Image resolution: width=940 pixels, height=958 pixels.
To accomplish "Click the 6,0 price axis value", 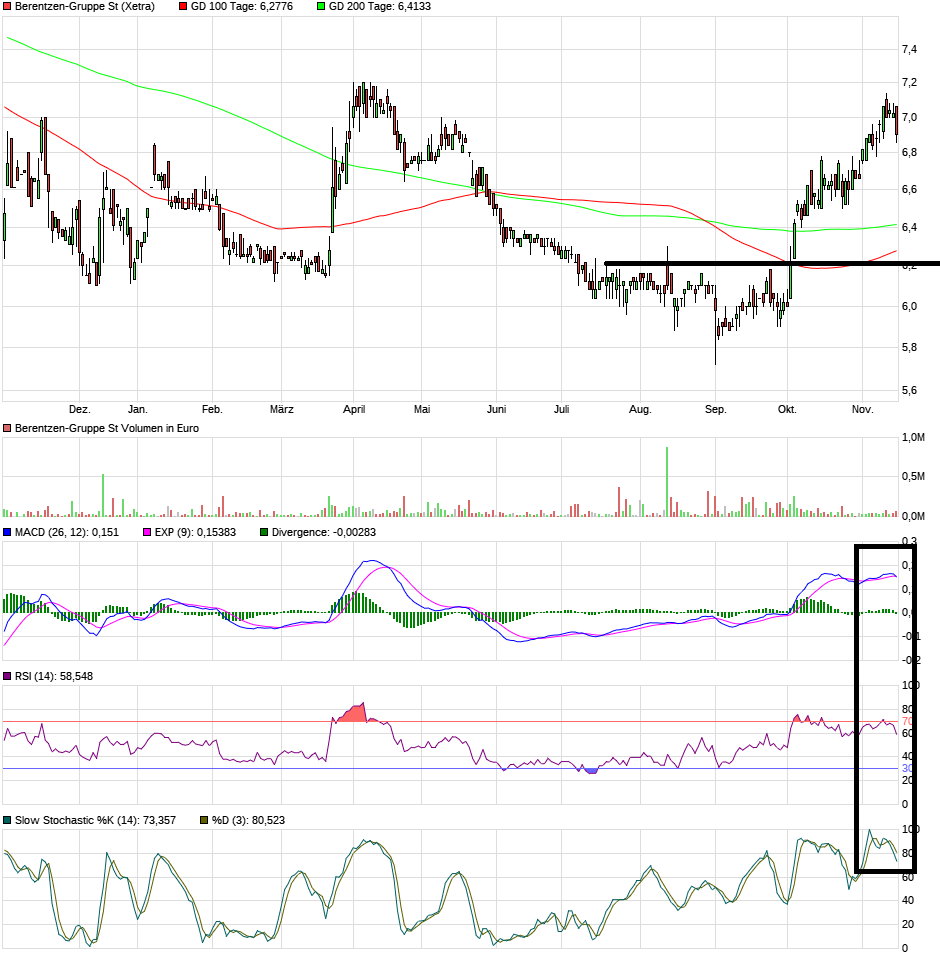I will point(909,306).
